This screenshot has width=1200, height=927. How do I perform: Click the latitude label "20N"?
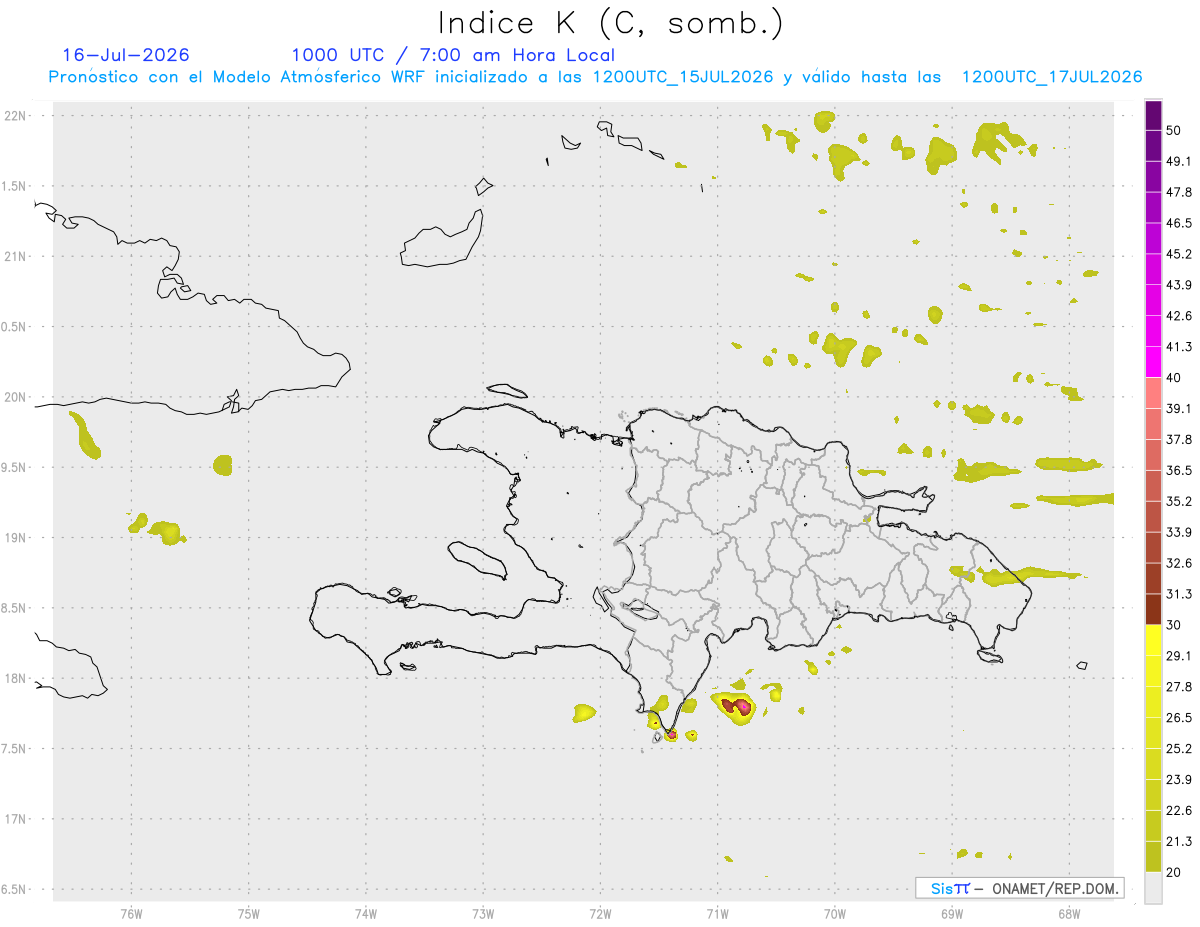click(16, 397)
